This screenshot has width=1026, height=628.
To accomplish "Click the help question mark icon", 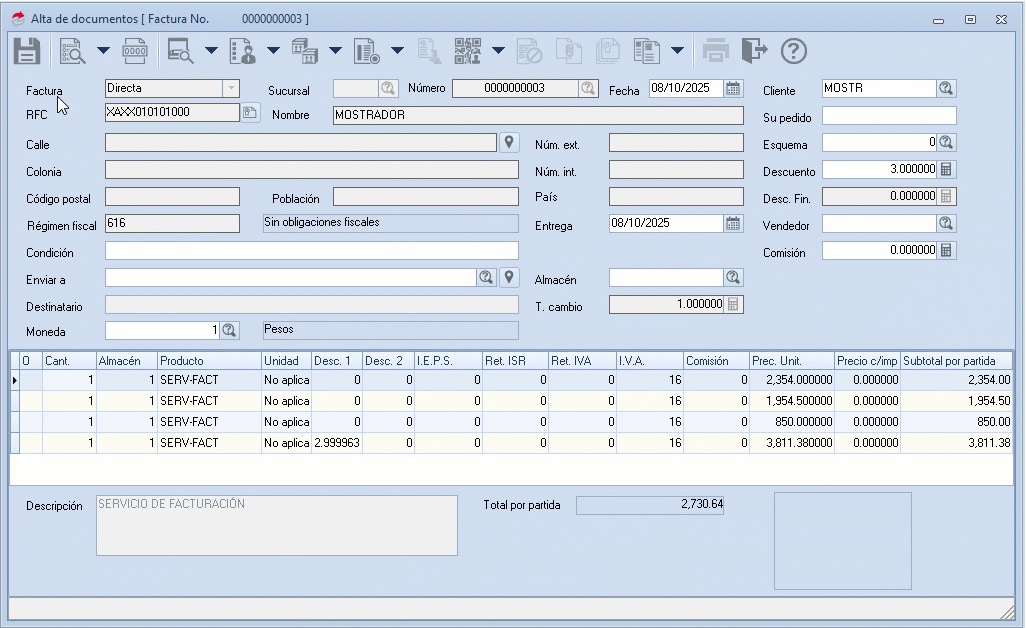I will pyautogui.click(x=794, y=51).
